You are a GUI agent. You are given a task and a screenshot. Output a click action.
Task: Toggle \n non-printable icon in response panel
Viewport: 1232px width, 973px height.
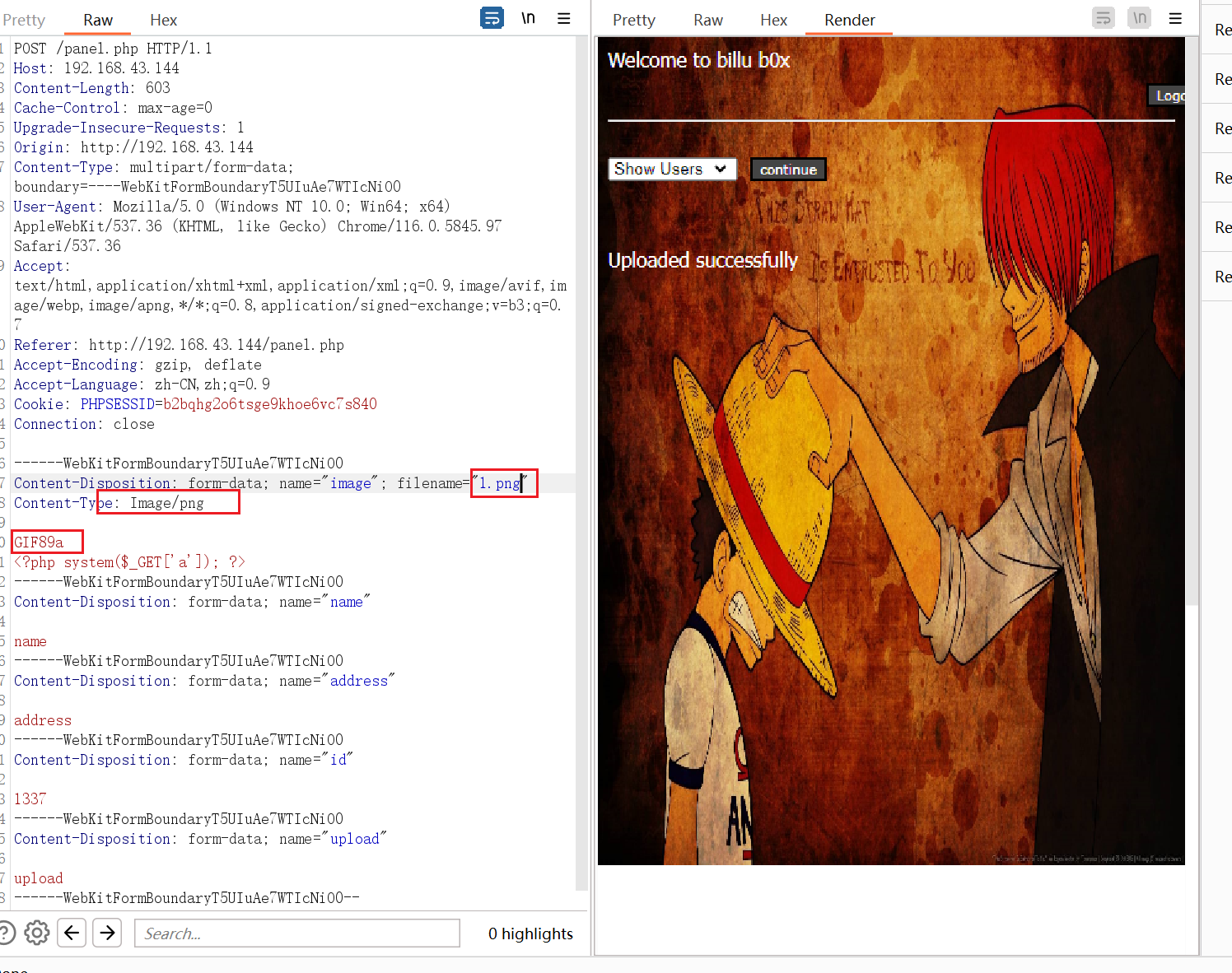pos(1140,17)
